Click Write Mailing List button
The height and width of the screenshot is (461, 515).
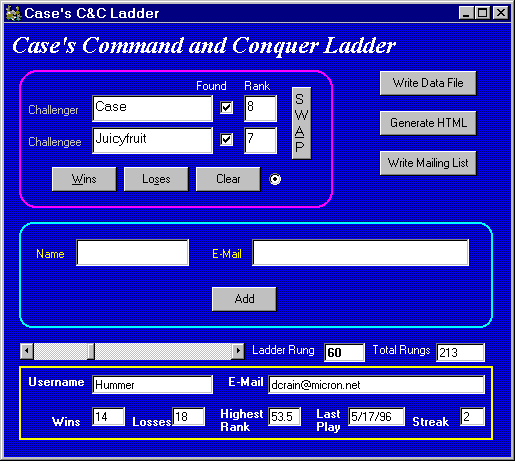coord(428,163)
